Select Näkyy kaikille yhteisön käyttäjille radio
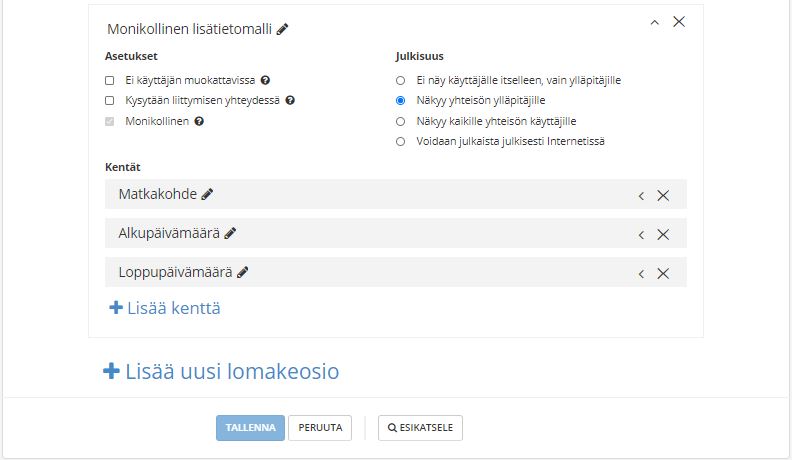The image size is (792, 460). (x=401, y=121)
